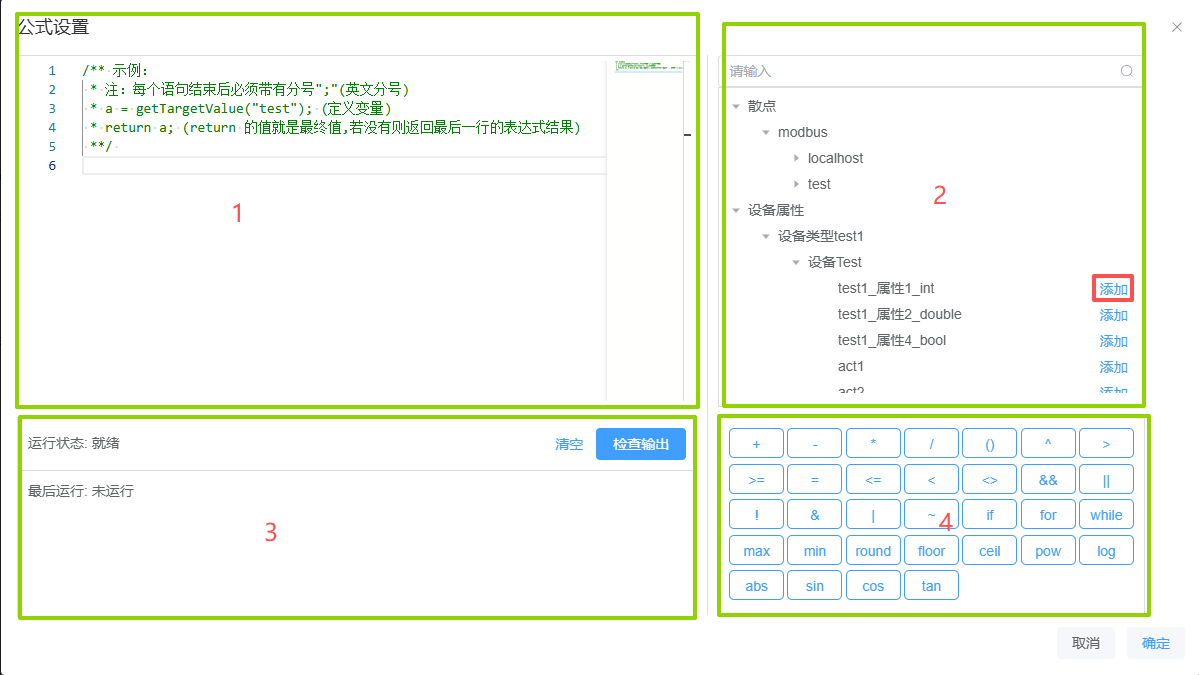This screenshot has height=675, width=1199.
Task: Add test1_属性1_int to the formula
Action: pyautogui.click(x=1113, y=289)
